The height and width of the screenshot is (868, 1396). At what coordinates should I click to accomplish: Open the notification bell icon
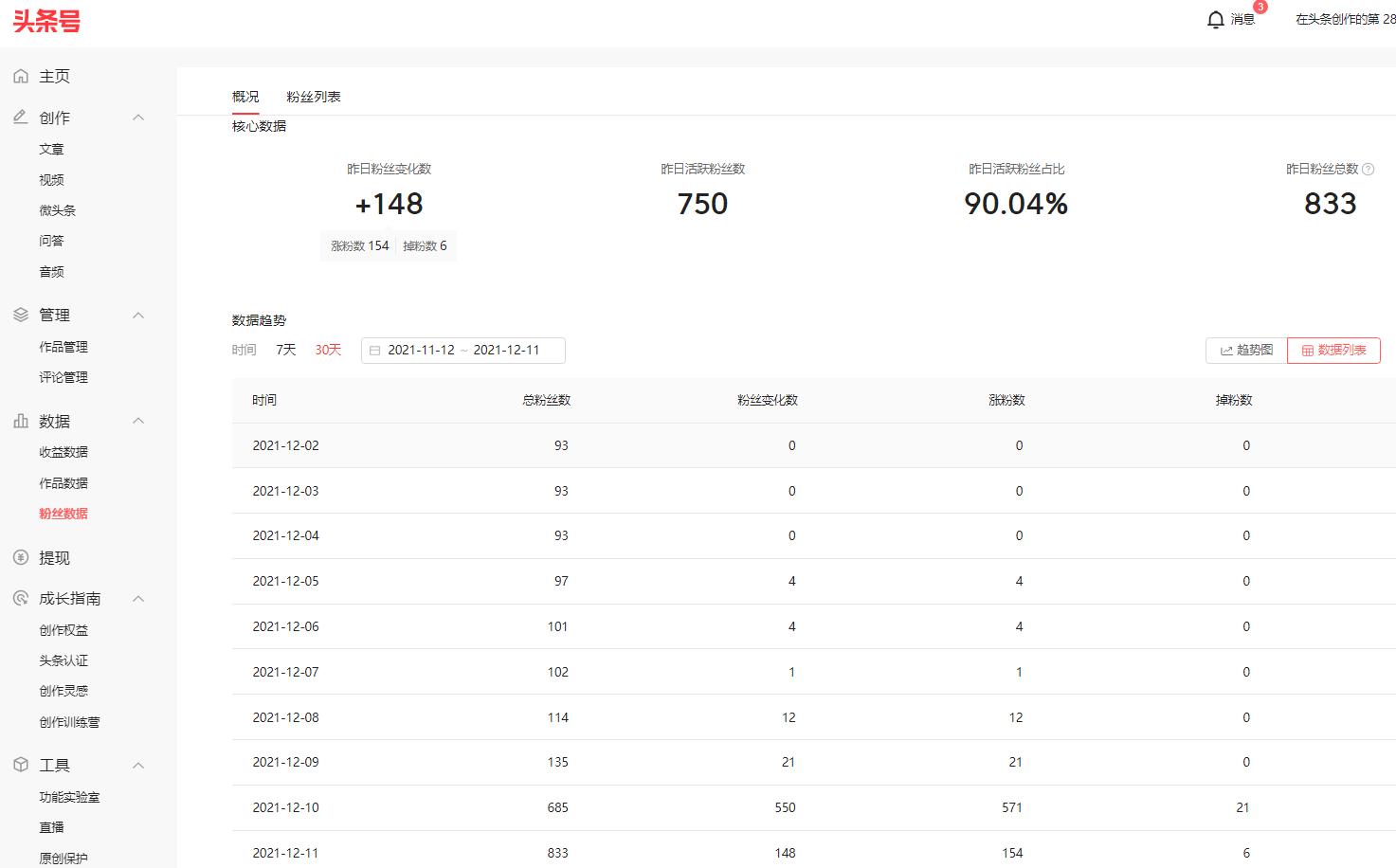[x=1216, y=20]
